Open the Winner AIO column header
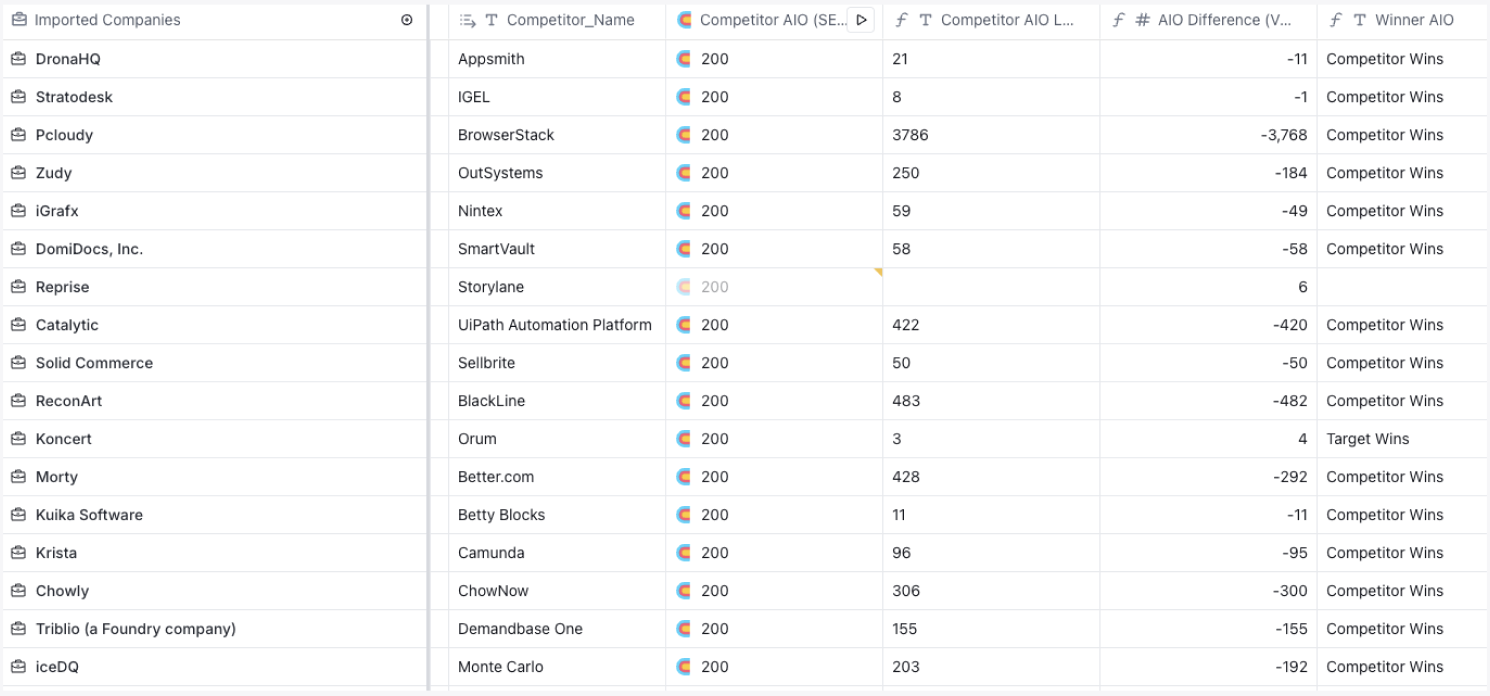This screenshot has height=696, width=1490. point(1413,20)
